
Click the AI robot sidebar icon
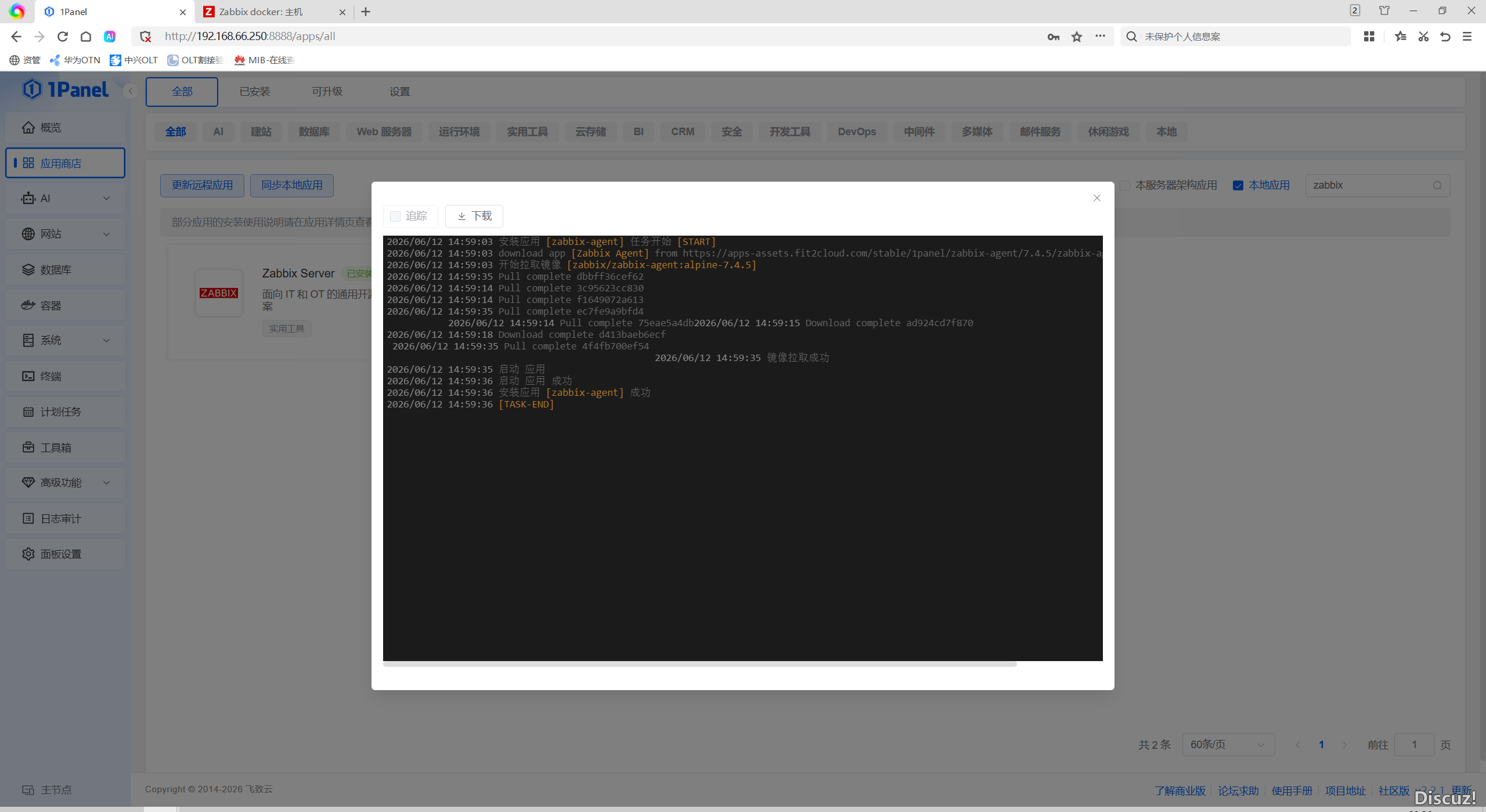(x=28, y=198)
